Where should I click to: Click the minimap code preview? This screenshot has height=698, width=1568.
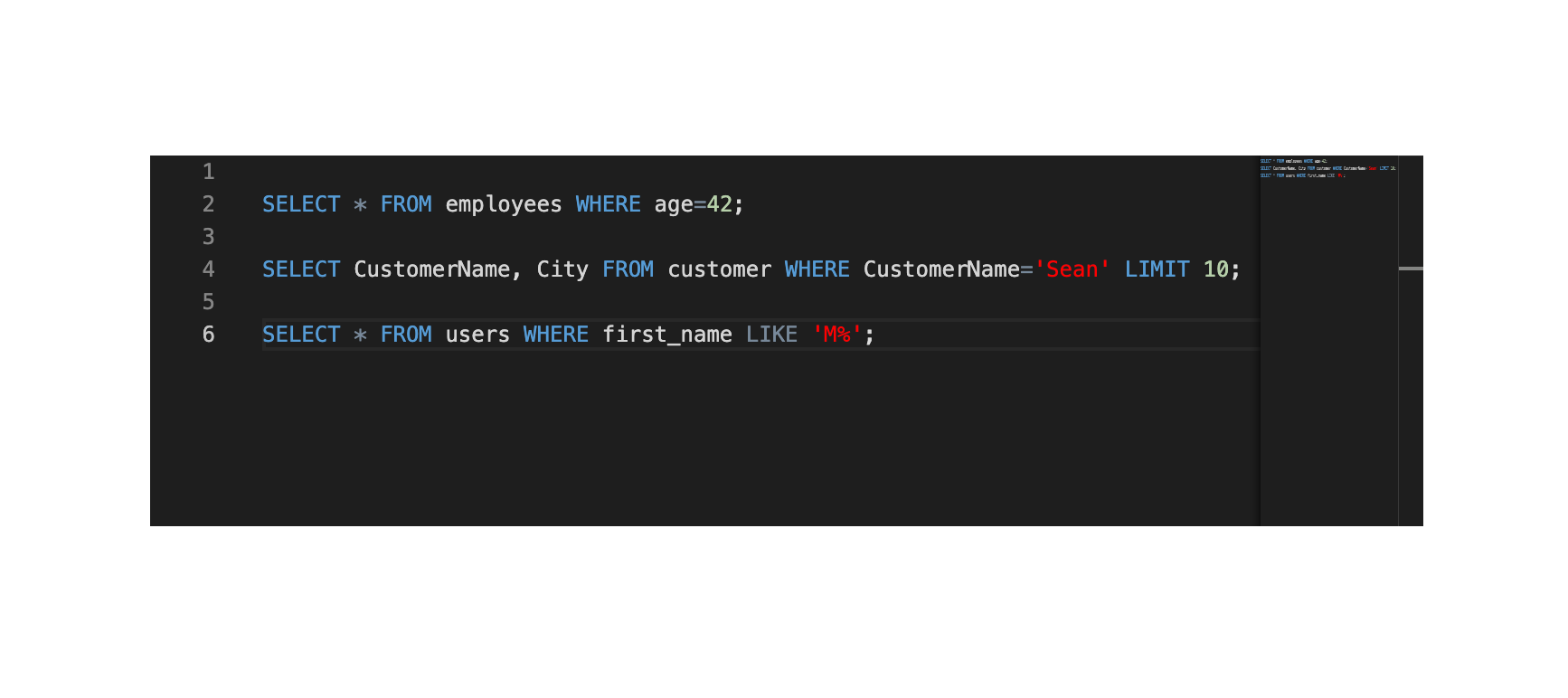pos(1327,168)
